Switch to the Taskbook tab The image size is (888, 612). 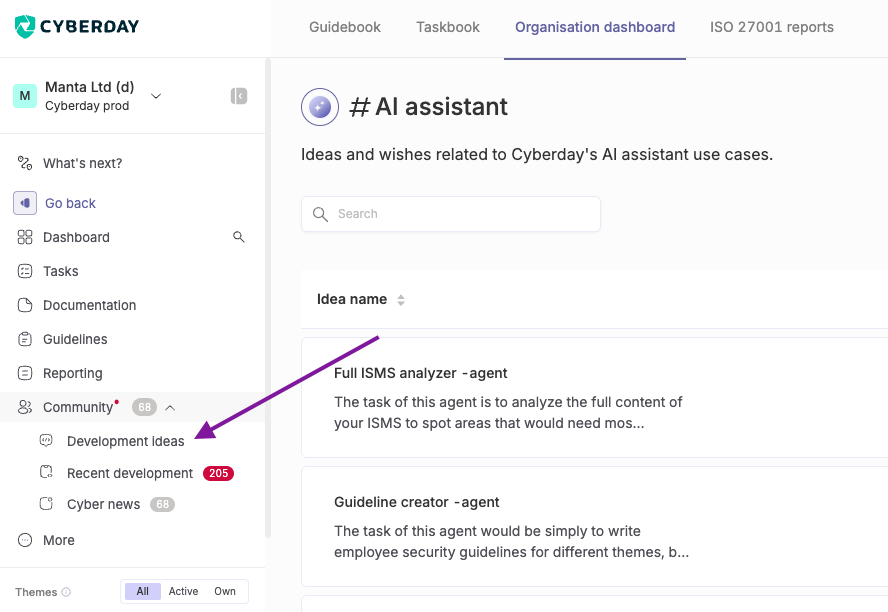point(447,27)
